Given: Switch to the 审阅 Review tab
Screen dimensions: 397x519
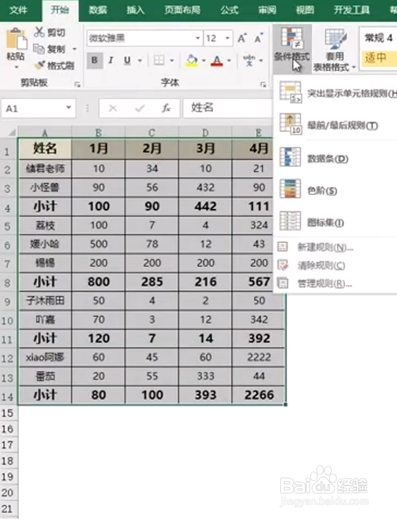Looking at the screenshot, I should coord(267,10).
